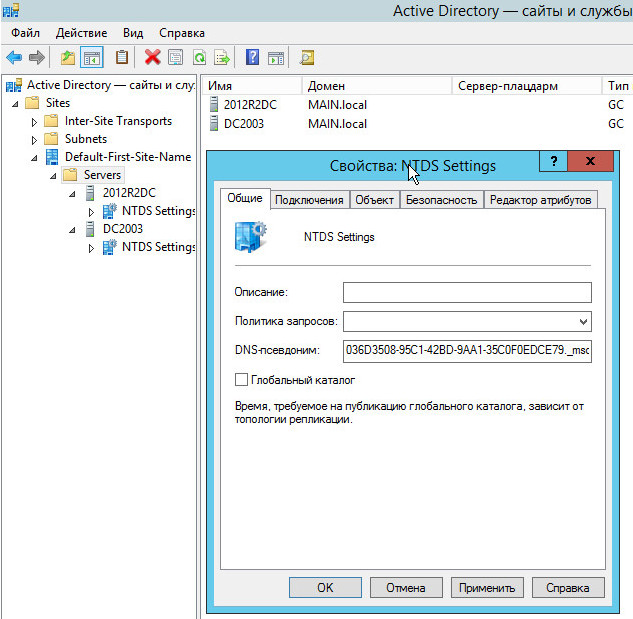
Task: Select 2012R2DC row name in list
Action: click(250, 105)
